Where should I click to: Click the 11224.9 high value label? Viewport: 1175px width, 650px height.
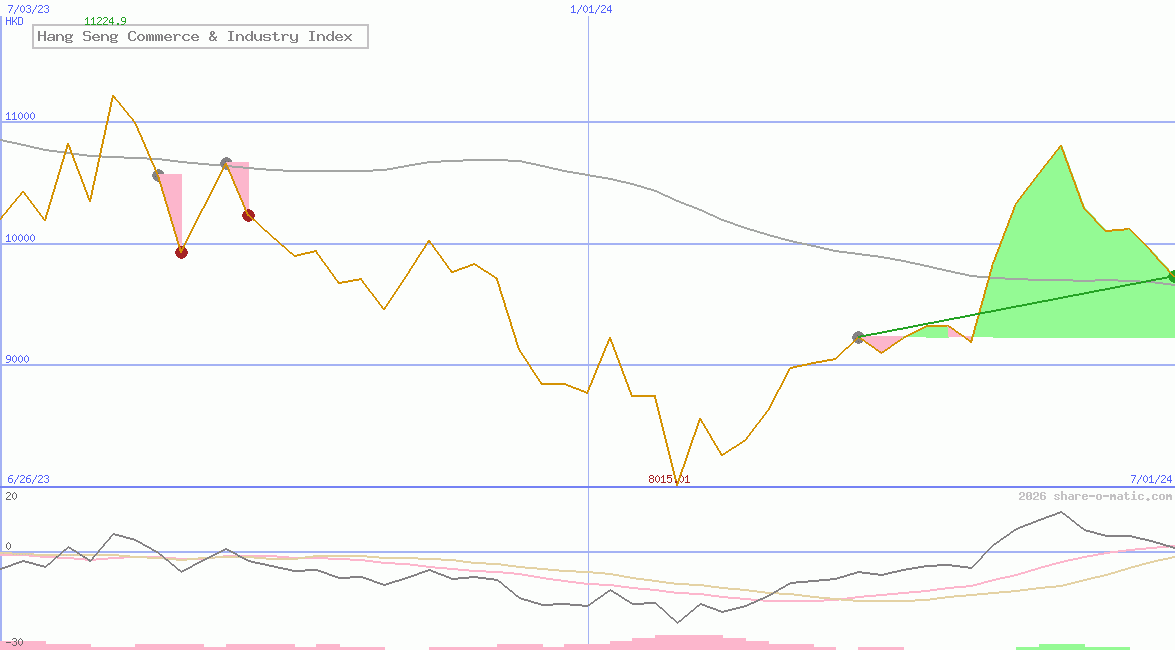pos(105,21)
